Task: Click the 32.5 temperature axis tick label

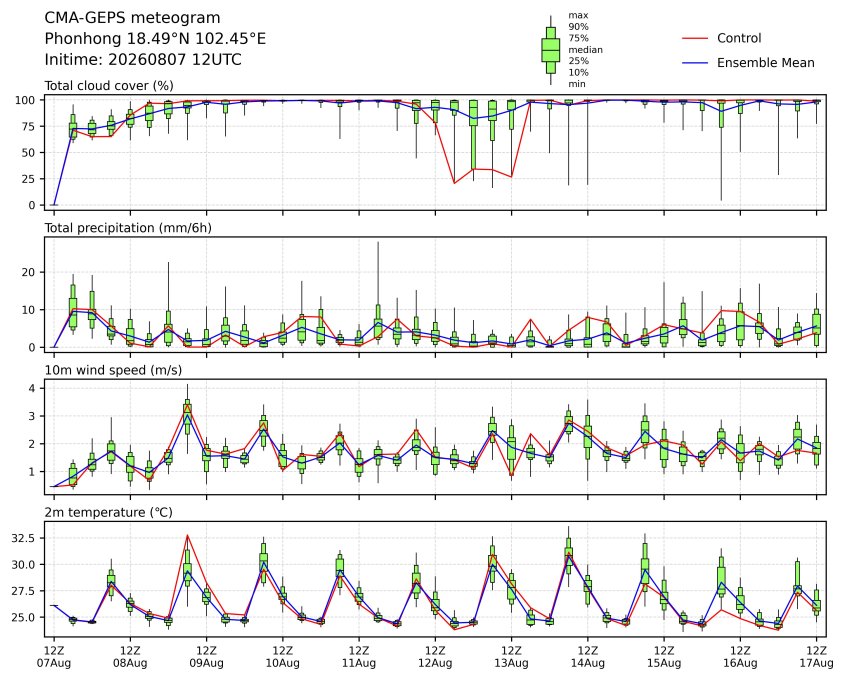Action: click(x=24, y=538)
